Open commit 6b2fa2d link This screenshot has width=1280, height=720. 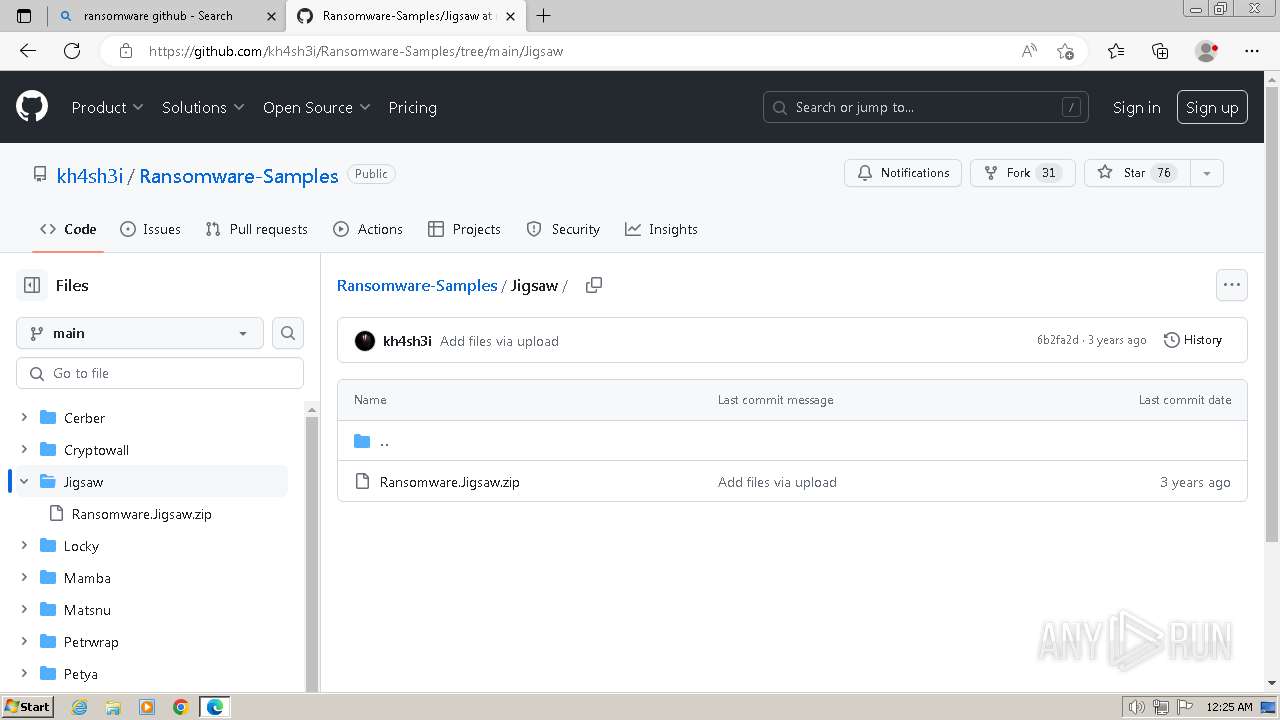coord(1058,340)
